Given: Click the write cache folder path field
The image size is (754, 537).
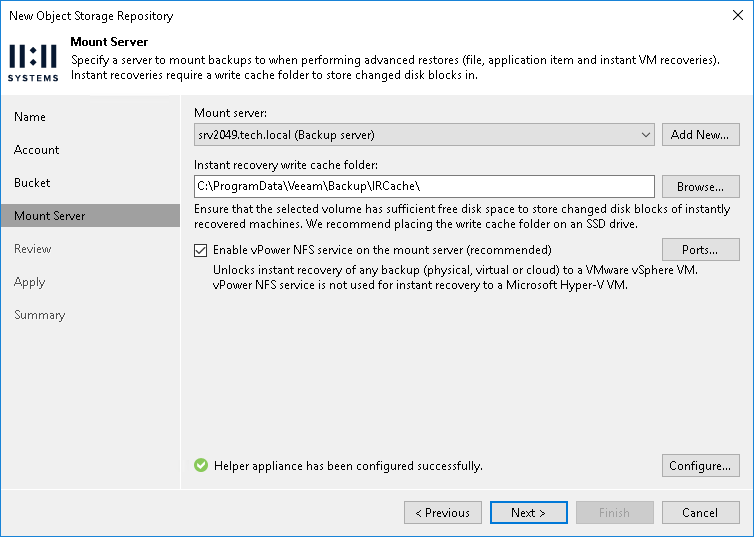Looking at the screenshot, I should pyautogui.click(x=424, y=187).
